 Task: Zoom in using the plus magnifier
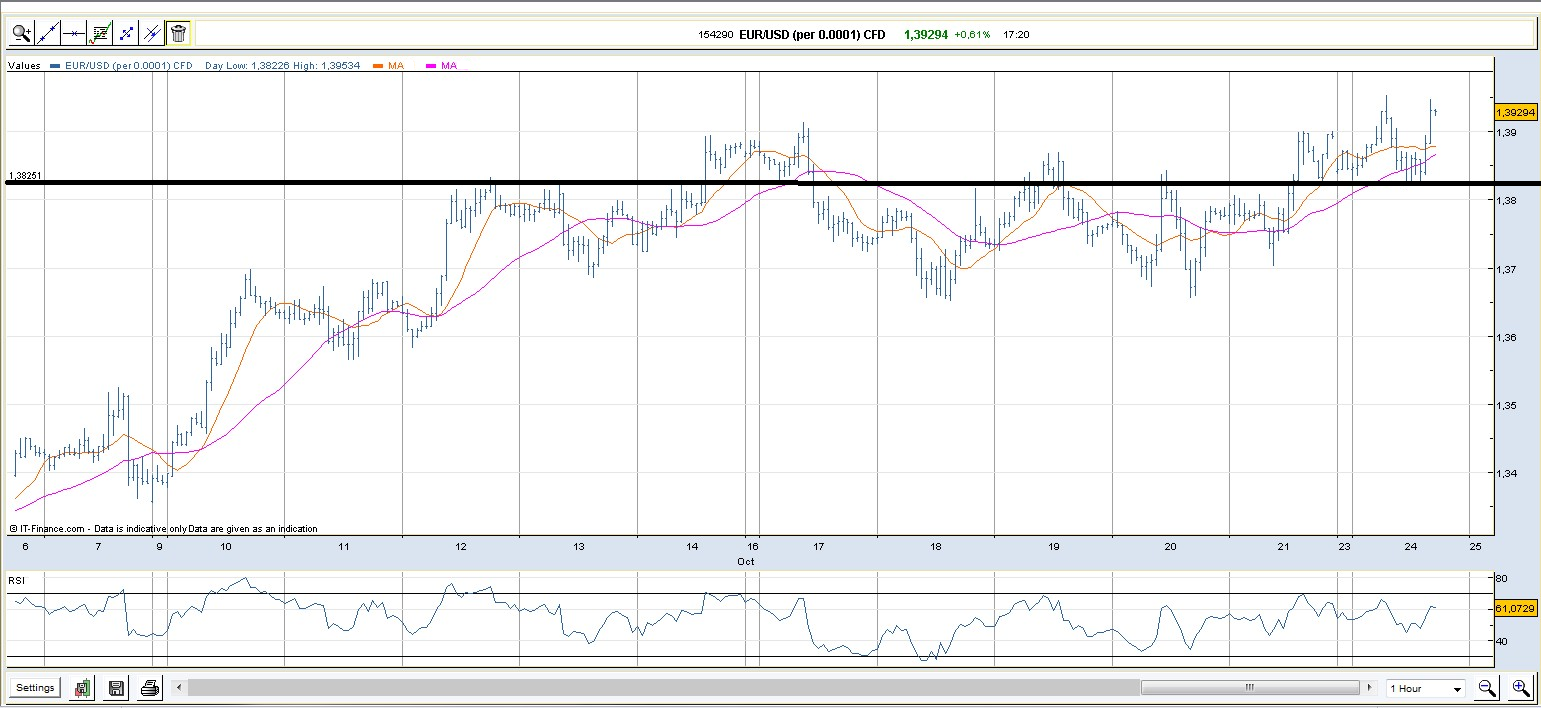[x=1520, y=688]
